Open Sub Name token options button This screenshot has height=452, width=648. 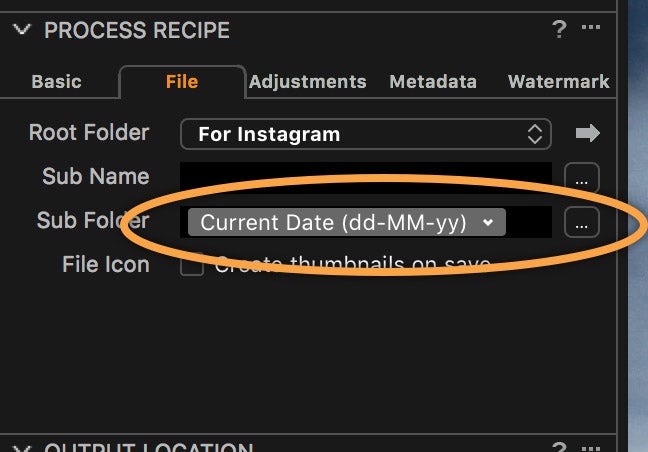click(x=582, y=178)
